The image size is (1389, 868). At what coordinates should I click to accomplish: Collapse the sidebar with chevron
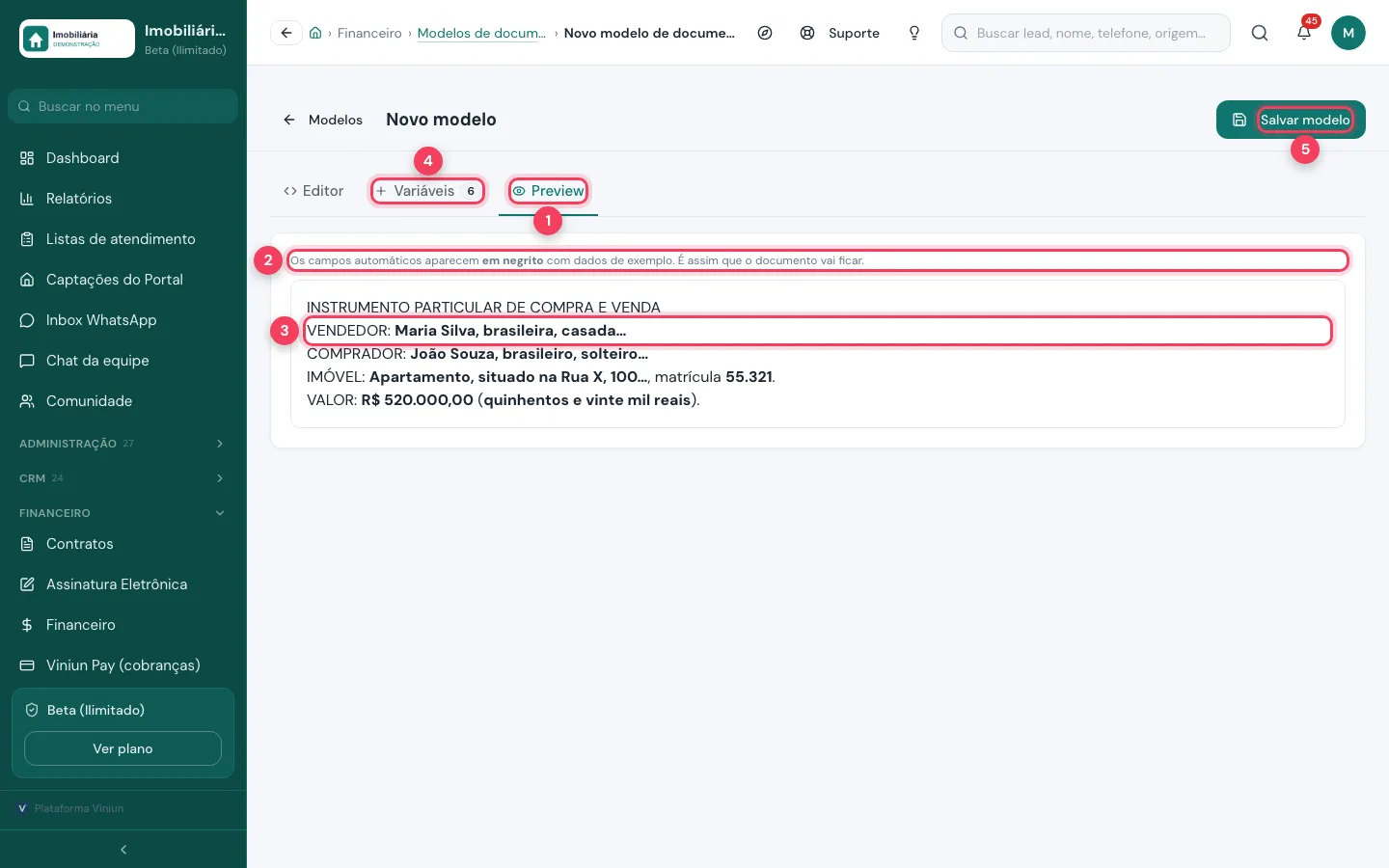click(123, 850)
